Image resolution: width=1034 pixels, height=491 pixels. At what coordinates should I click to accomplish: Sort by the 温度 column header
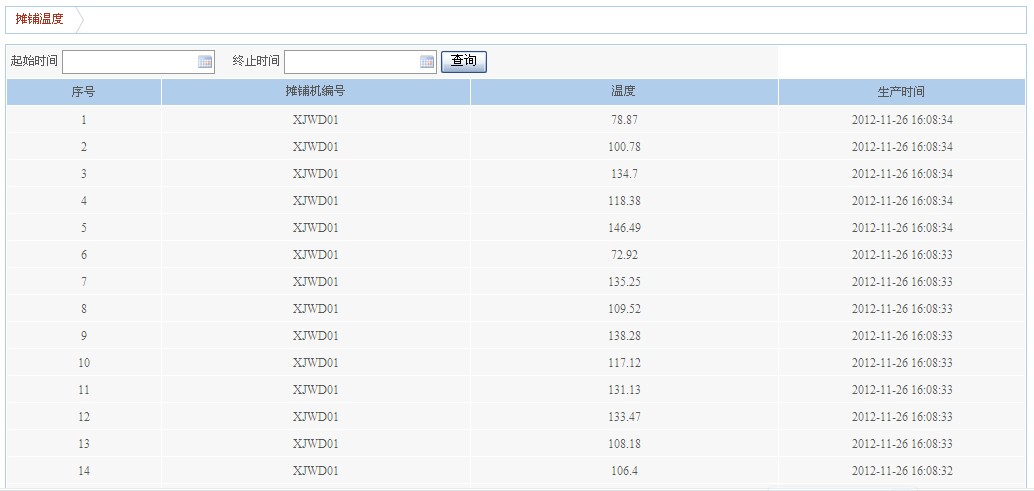[x=623, y=92]
